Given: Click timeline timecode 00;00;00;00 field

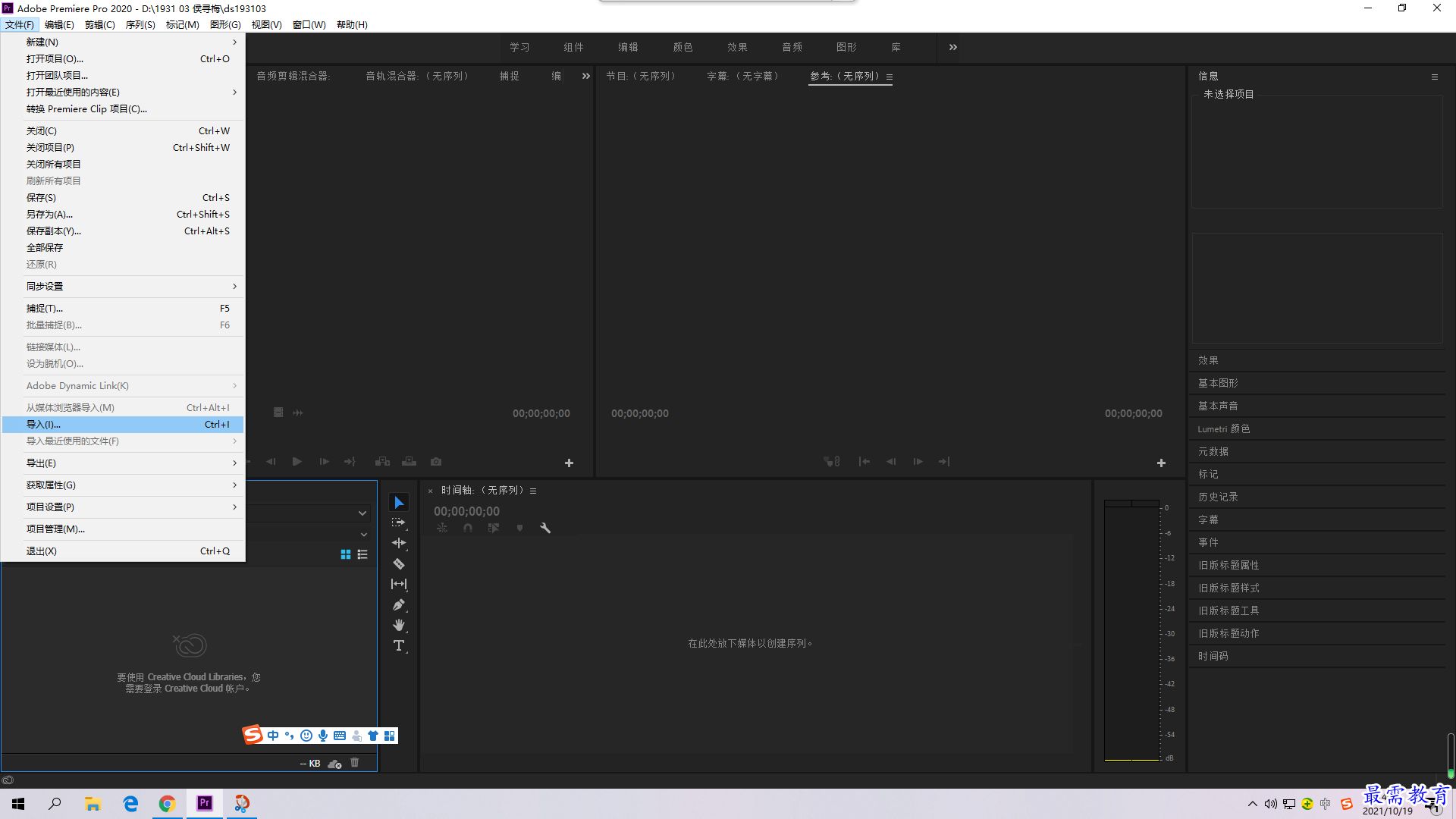Looking at the screenshot, I should click(466, 511).
